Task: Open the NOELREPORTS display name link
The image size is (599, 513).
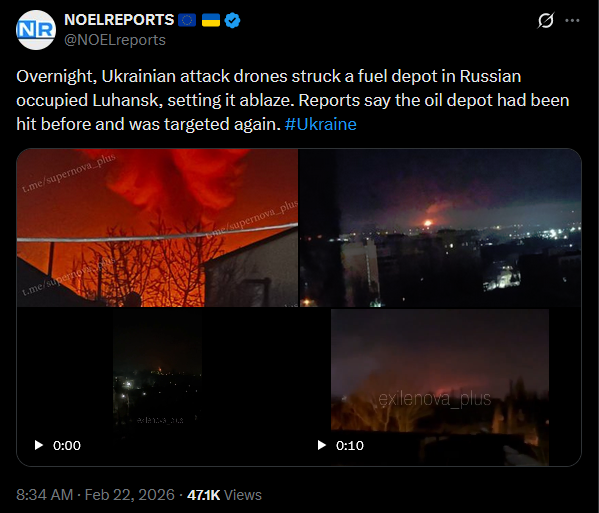Action: [x=119, y=20]
